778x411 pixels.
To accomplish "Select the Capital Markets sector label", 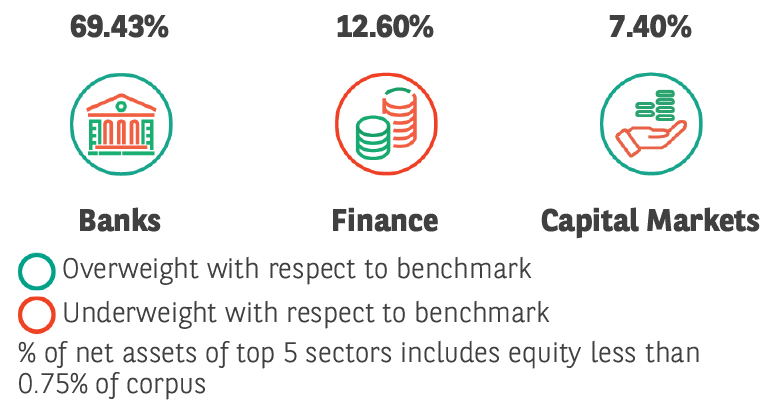I will pos(650,219).
